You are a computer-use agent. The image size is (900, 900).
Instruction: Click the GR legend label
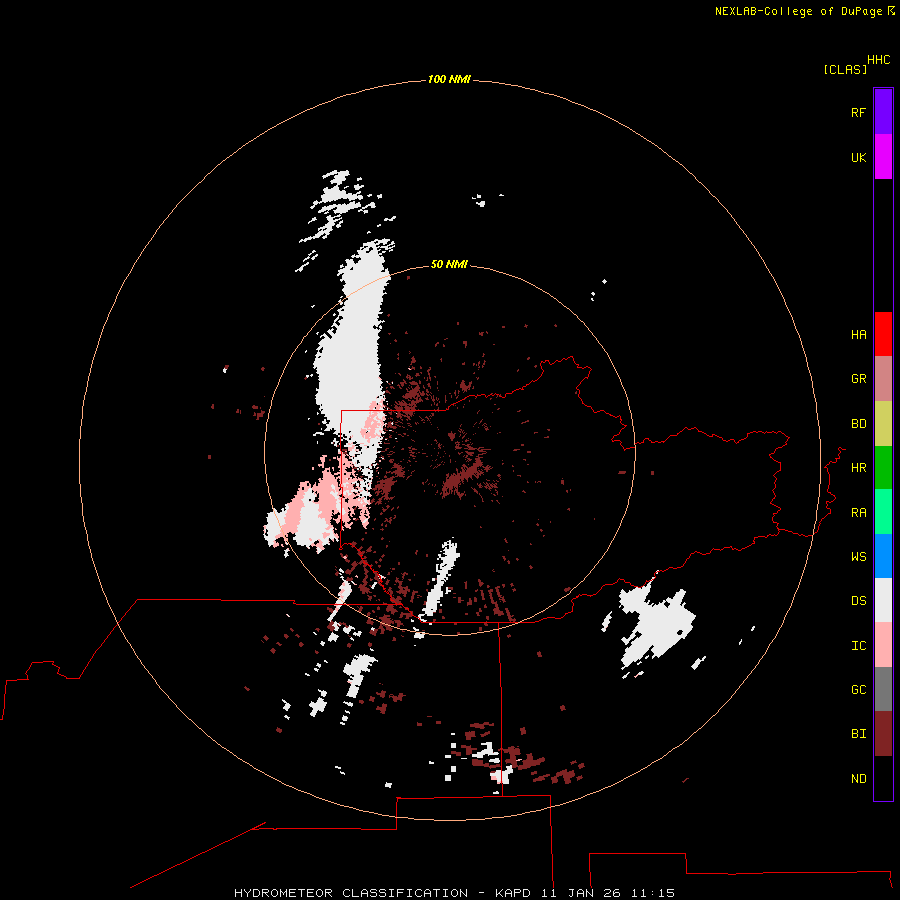pyautogui.click(x=858, y=379)
